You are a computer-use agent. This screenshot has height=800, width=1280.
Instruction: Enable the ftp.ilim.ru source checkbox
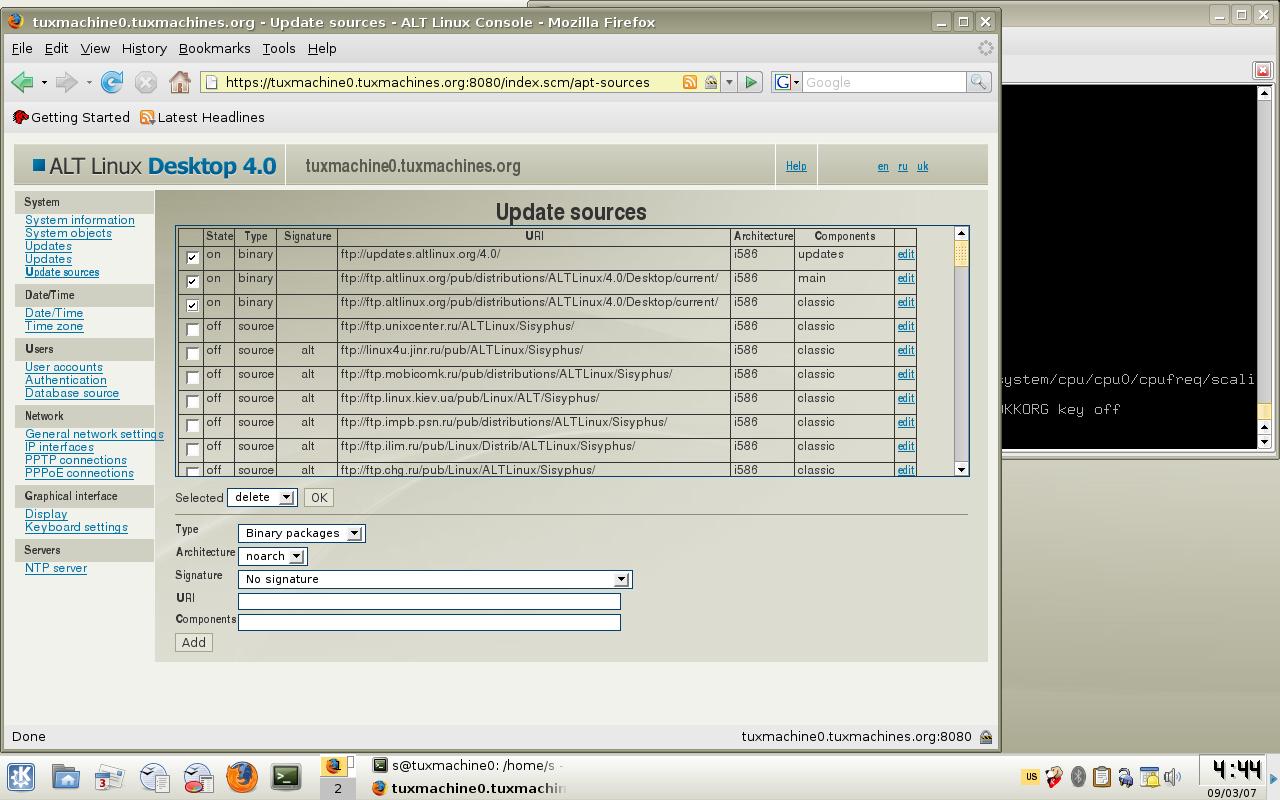(193, 449)
